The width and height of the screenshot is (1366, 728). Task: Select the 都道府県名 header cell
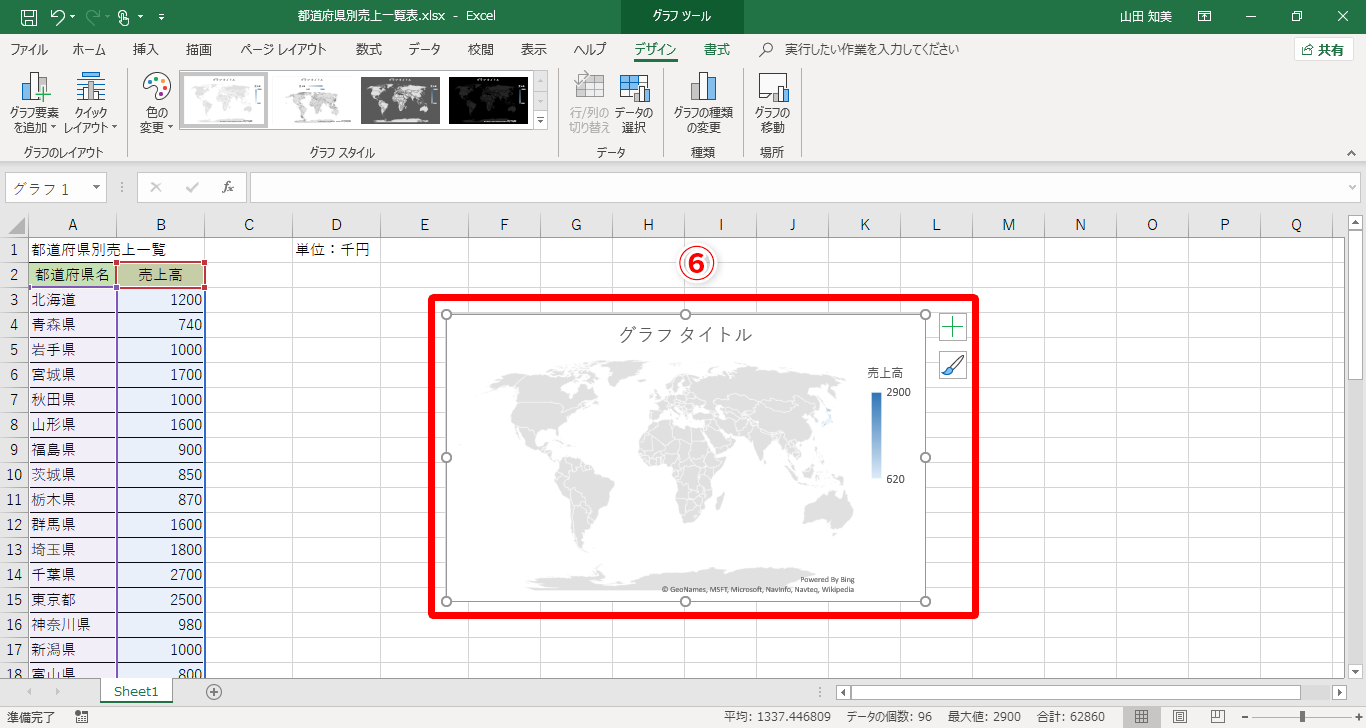[x=72, y=275]
